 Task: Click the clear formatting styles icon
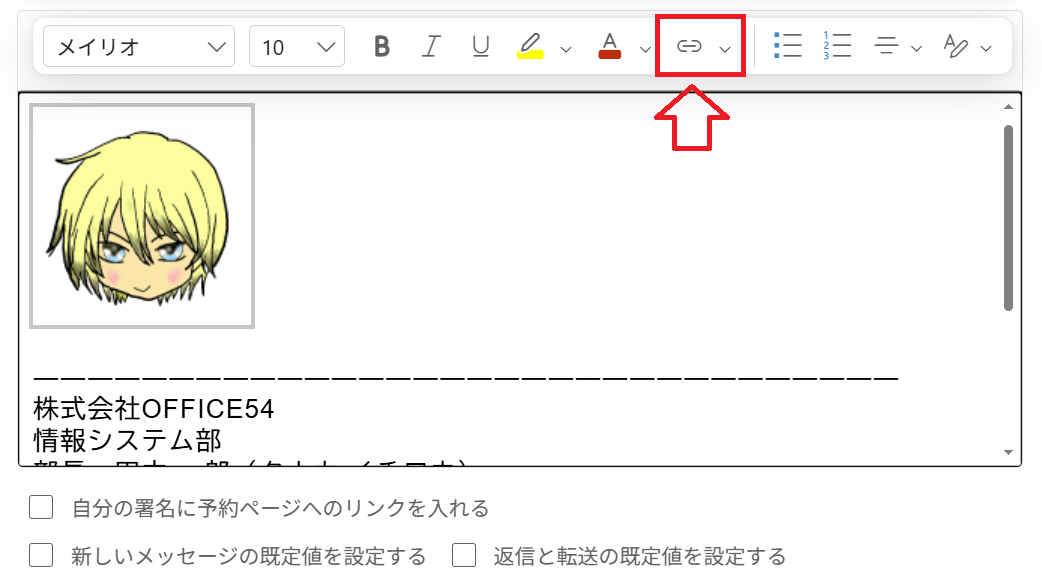coord(956,46)
